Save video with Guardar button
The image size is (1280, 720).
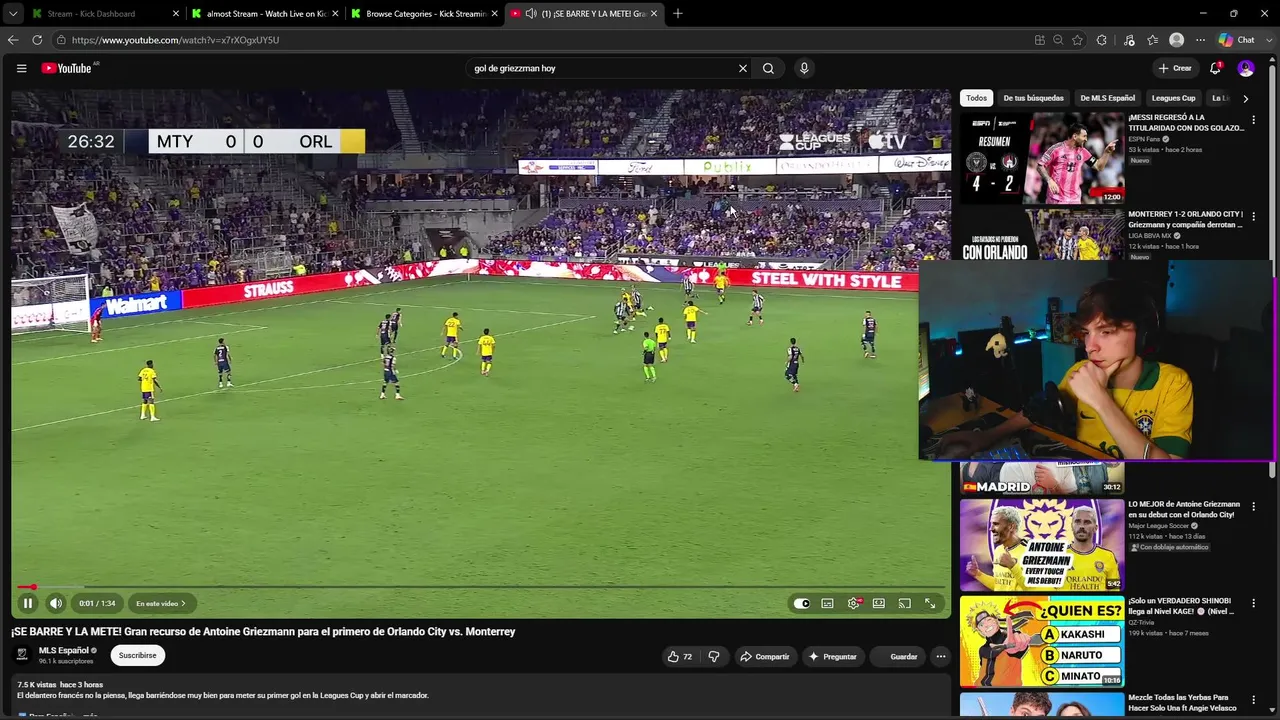pos(897,656)
